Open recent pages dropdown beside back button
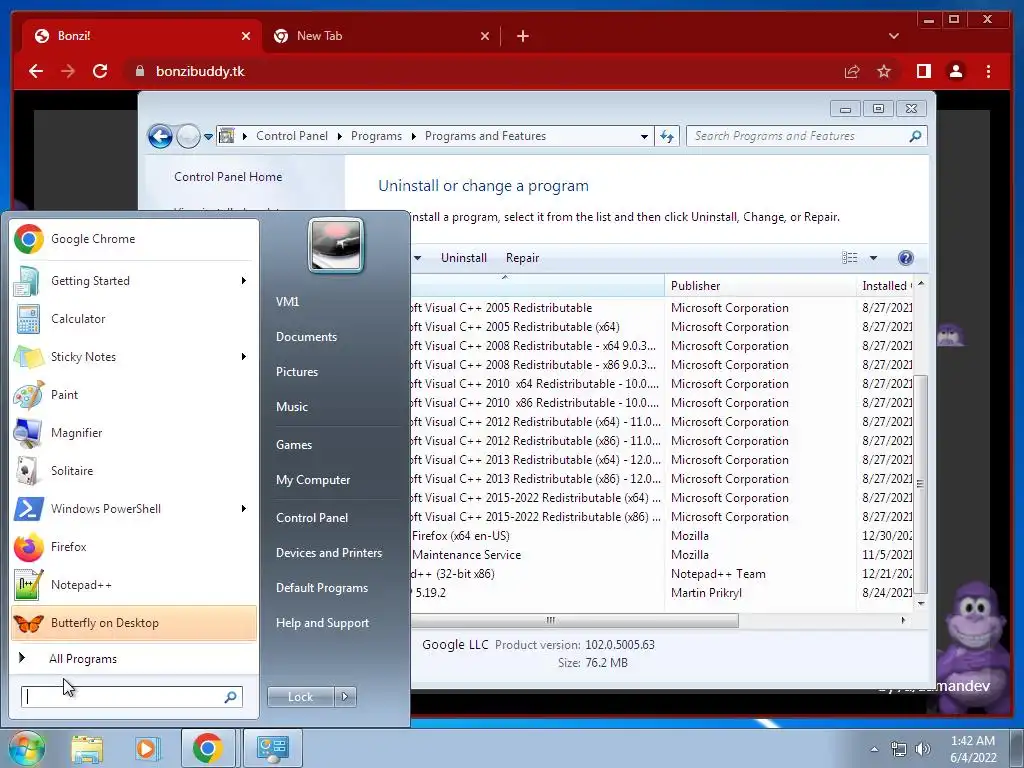Screen dimensions: 1024x768 208,136
